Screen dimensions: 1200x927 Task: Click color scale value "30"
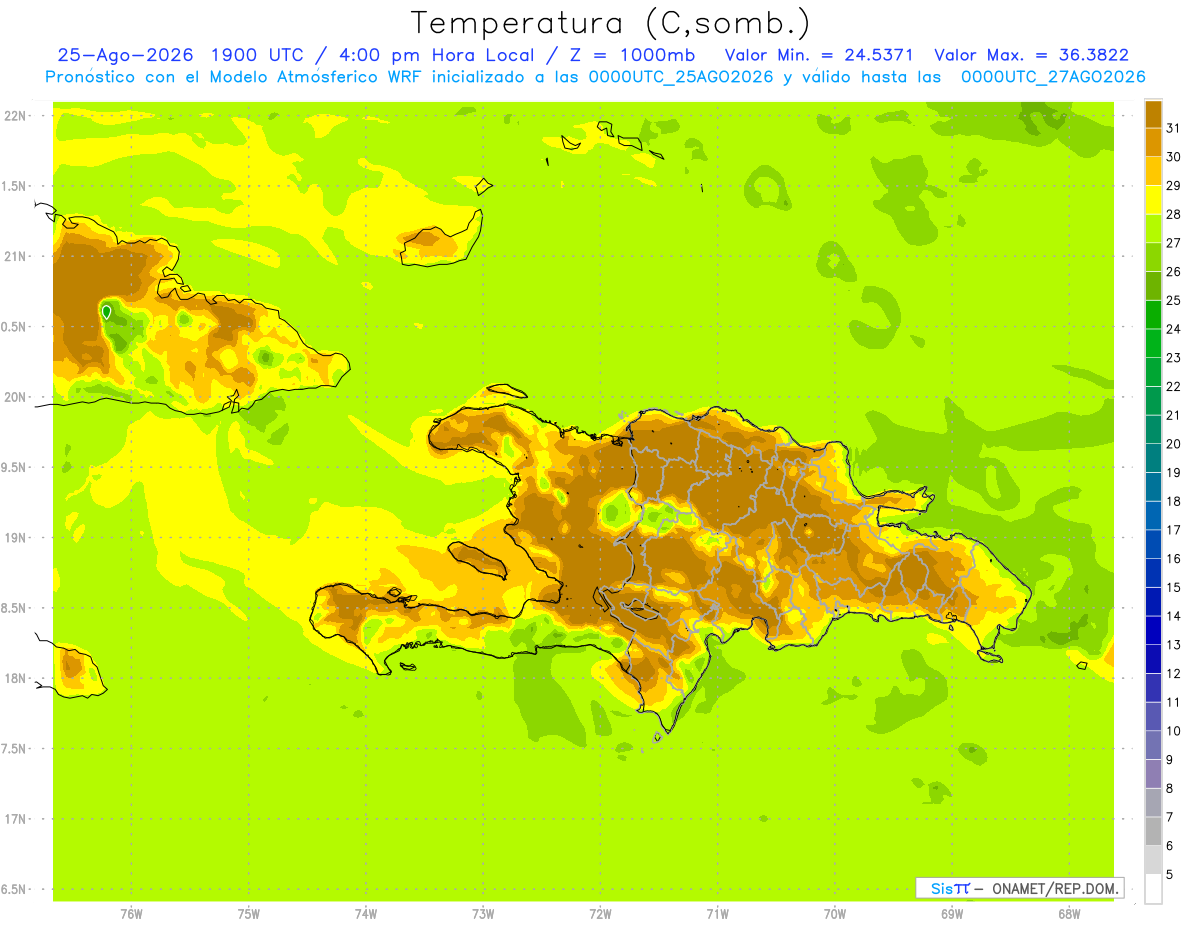[1174, 157]
